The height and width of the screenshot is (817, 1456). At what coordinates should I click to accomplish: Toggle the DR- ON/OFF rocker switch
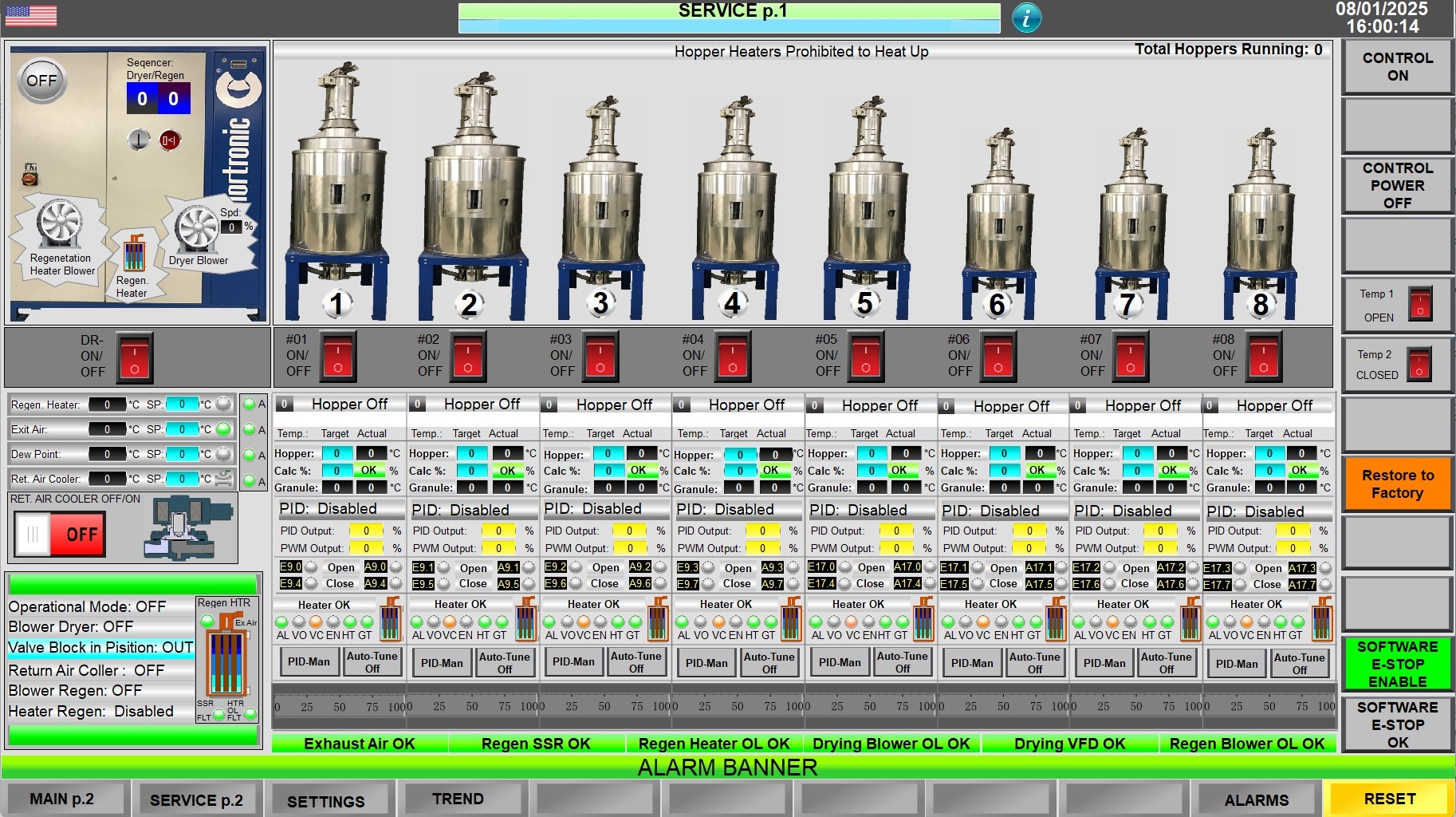click(x=135, y=358)
